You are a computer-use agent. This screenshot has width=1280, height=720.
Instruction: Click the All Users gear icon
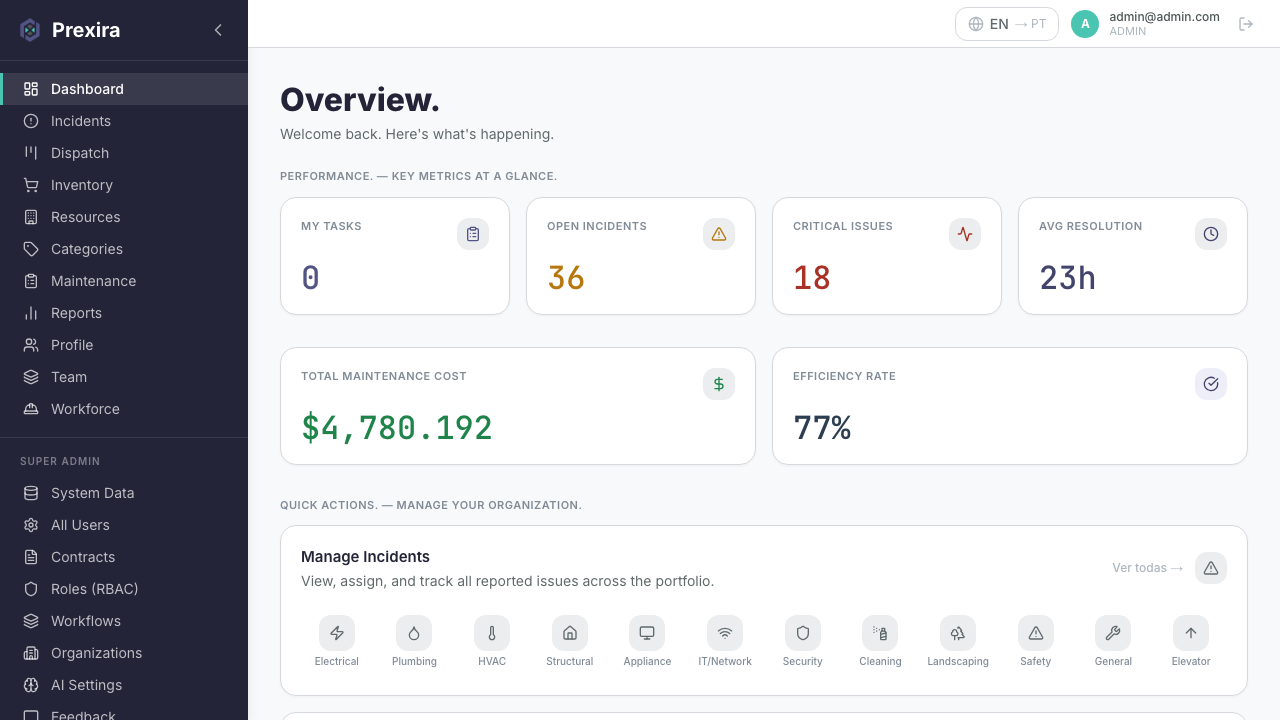point(31,525)
